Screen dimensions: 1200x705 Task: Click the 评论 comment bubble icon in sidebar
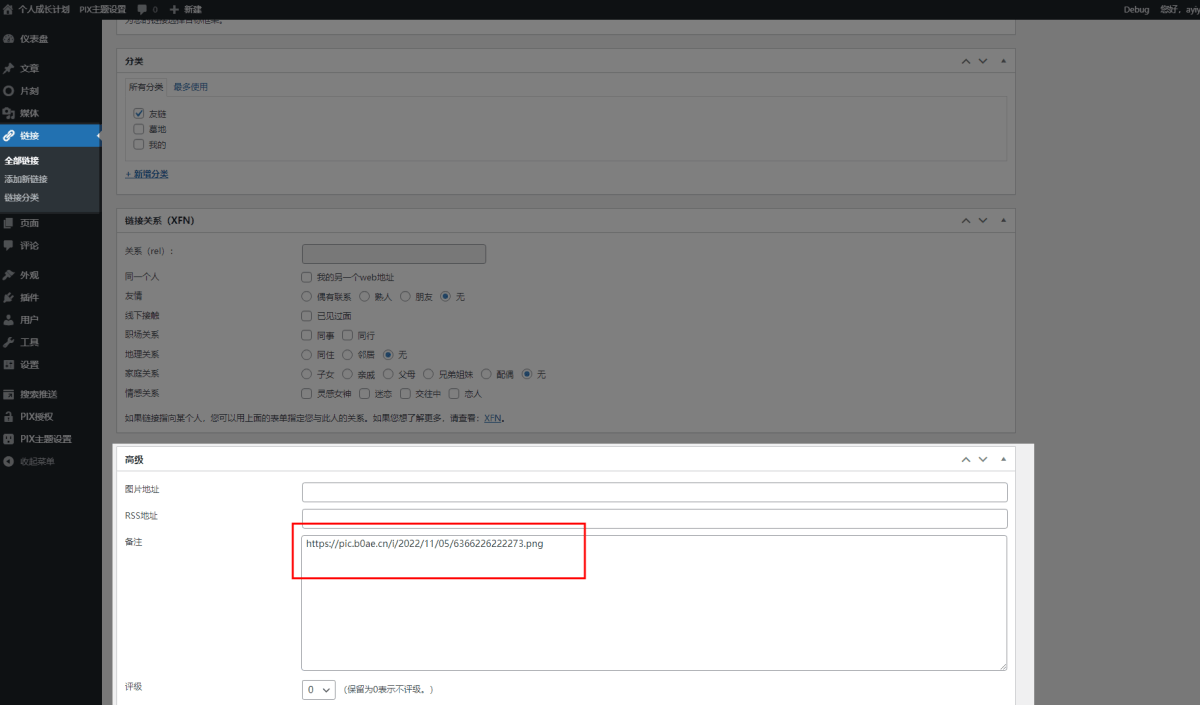point(9,245)
